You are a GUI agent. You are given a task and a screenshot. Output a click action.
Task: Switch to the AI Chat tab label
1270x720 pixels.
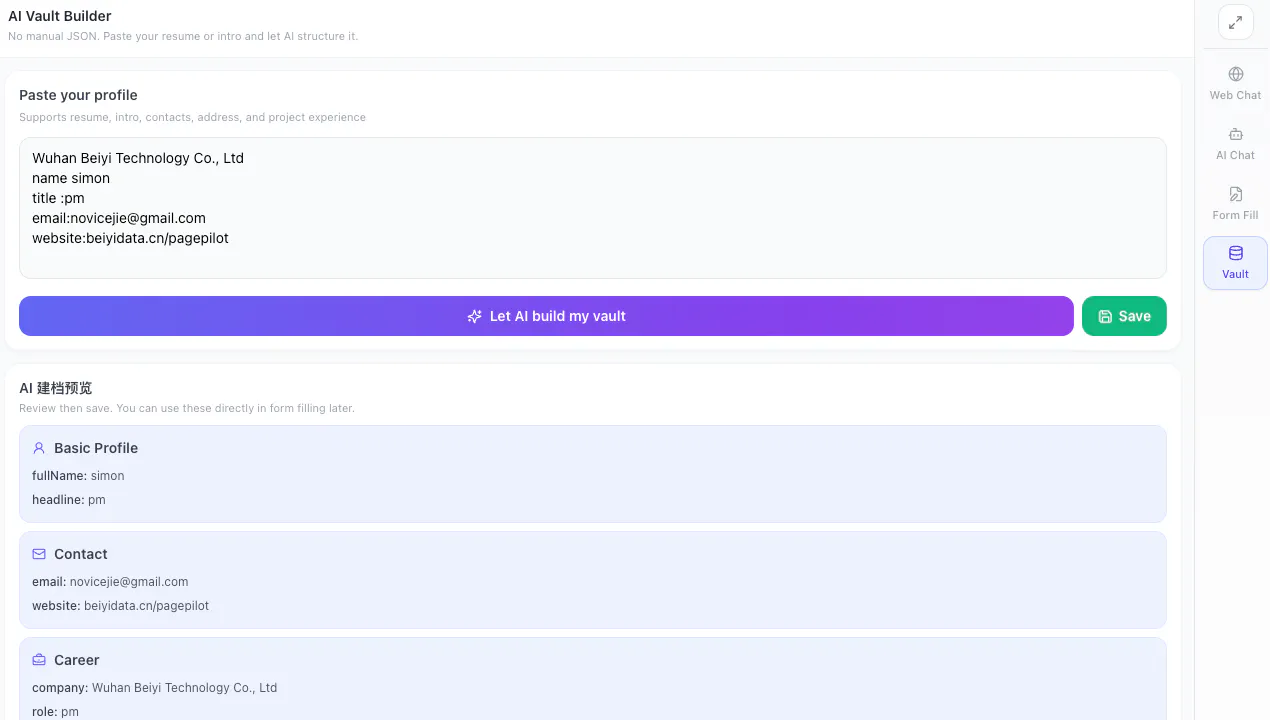[1235, 155]
